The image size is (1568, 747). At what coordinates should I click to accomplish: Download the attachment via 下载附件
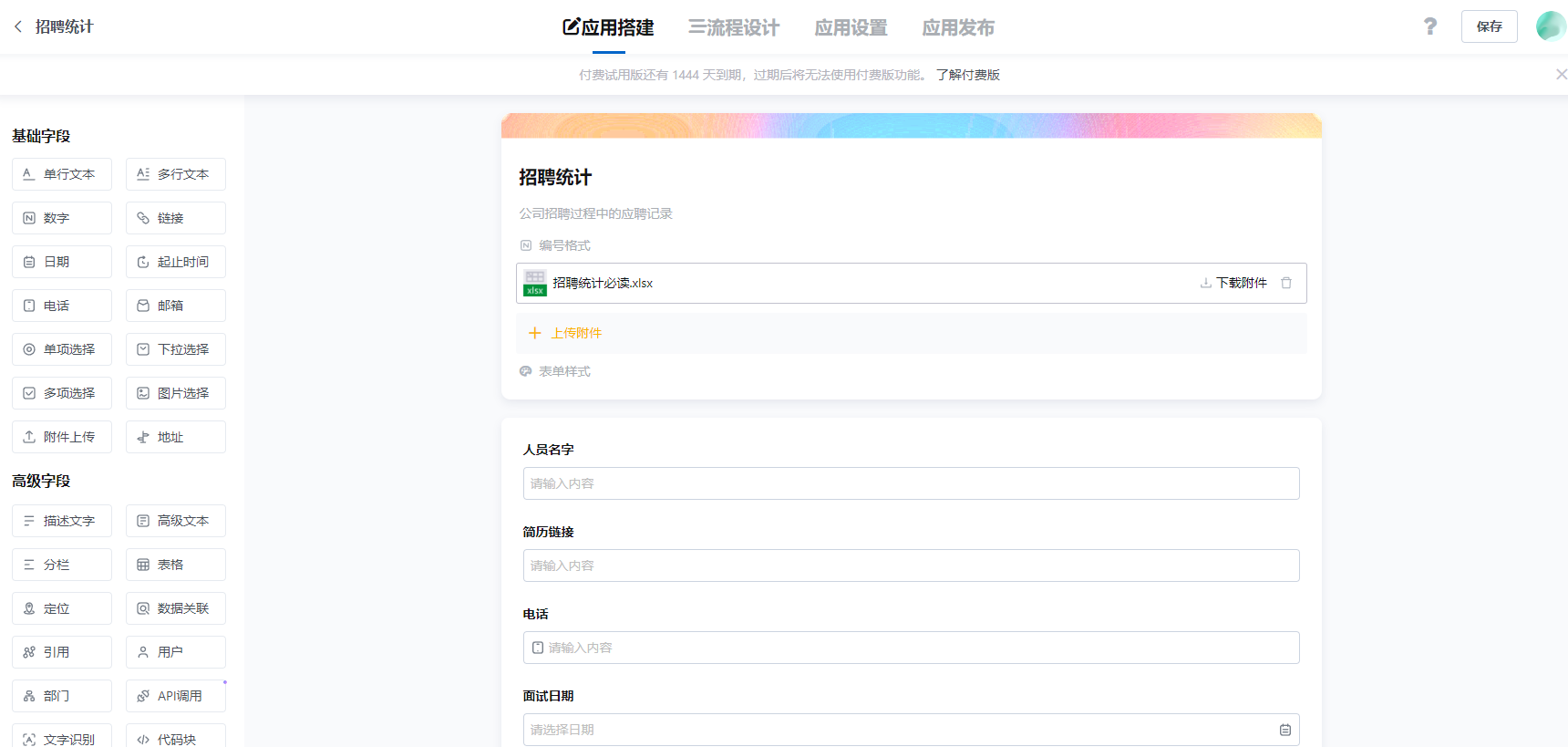click(x=1233, y=283)
